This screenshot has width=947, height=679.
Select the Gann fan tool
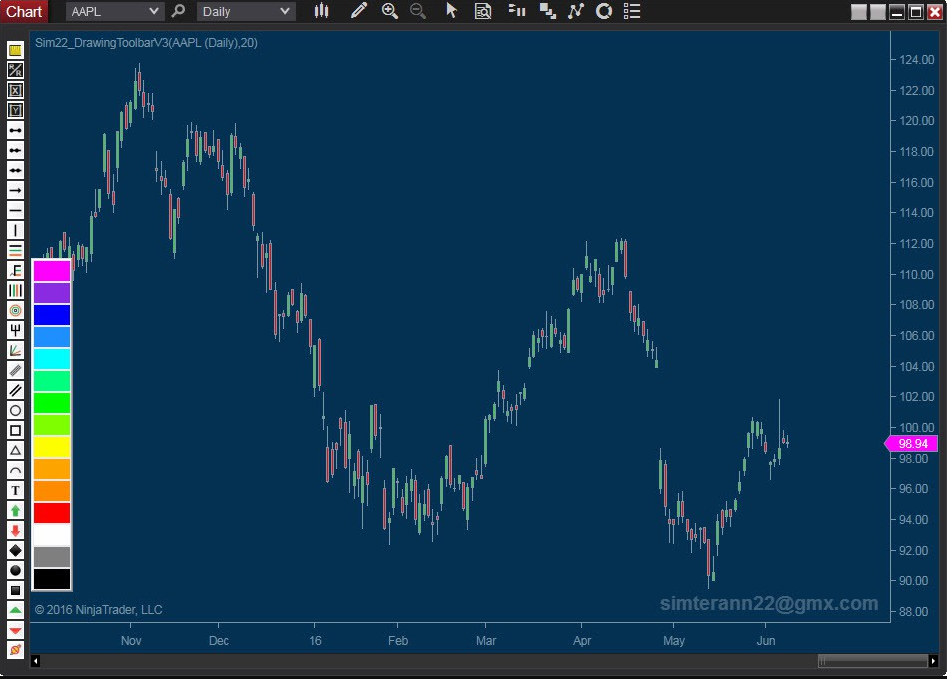tap(15, 350)
